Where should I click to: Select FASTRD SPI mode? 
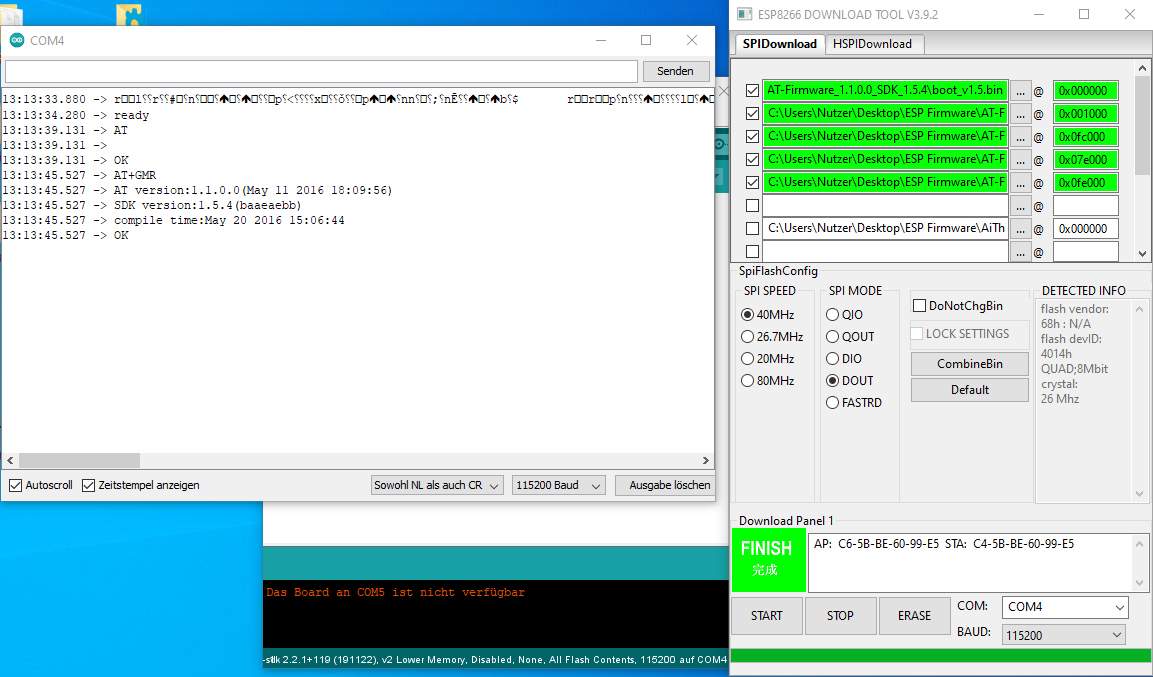pos(832,403)
